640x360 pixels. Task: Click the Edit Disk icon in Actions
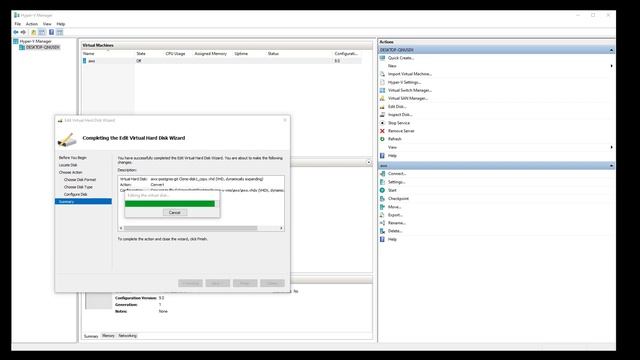point(382,107)
